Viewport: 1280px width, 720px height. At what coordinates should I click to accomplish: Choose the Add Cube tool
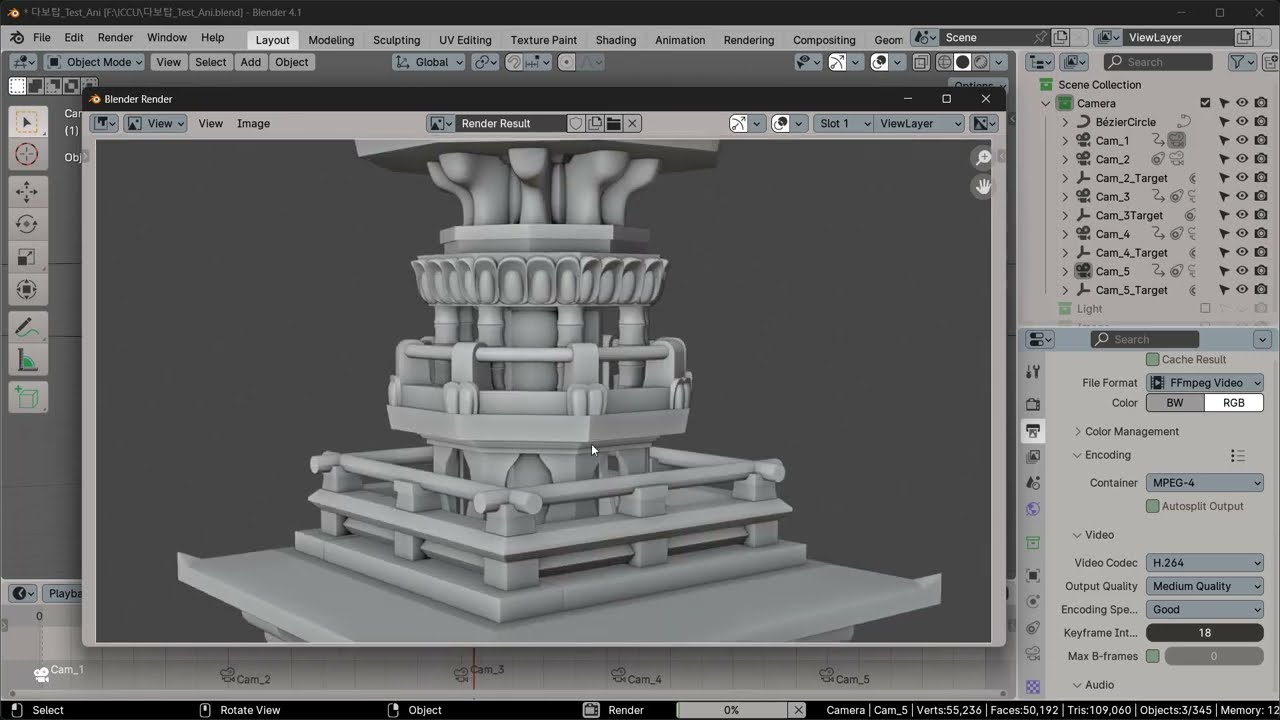pyautogui.click(x=27, y=397)
